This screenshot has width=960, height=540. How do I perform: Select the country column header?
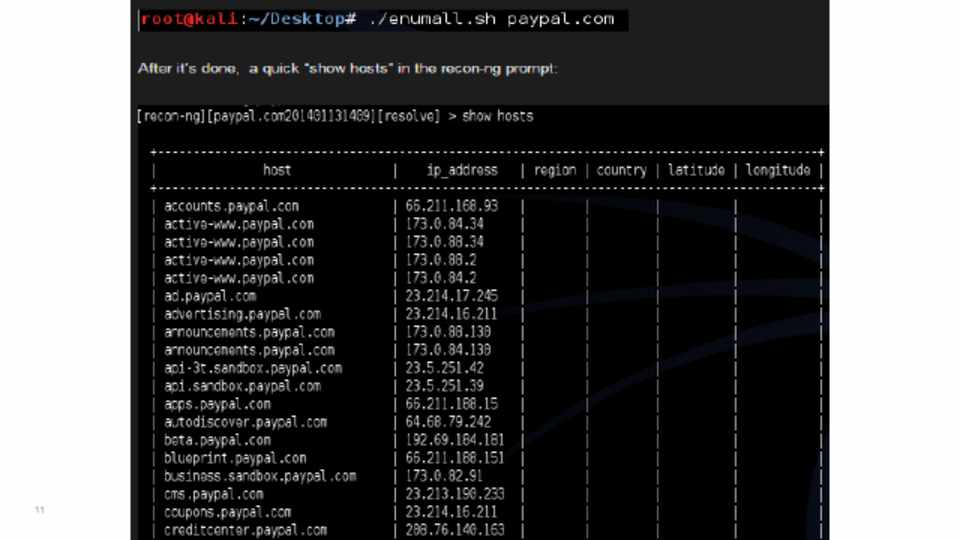pos(621,170)
